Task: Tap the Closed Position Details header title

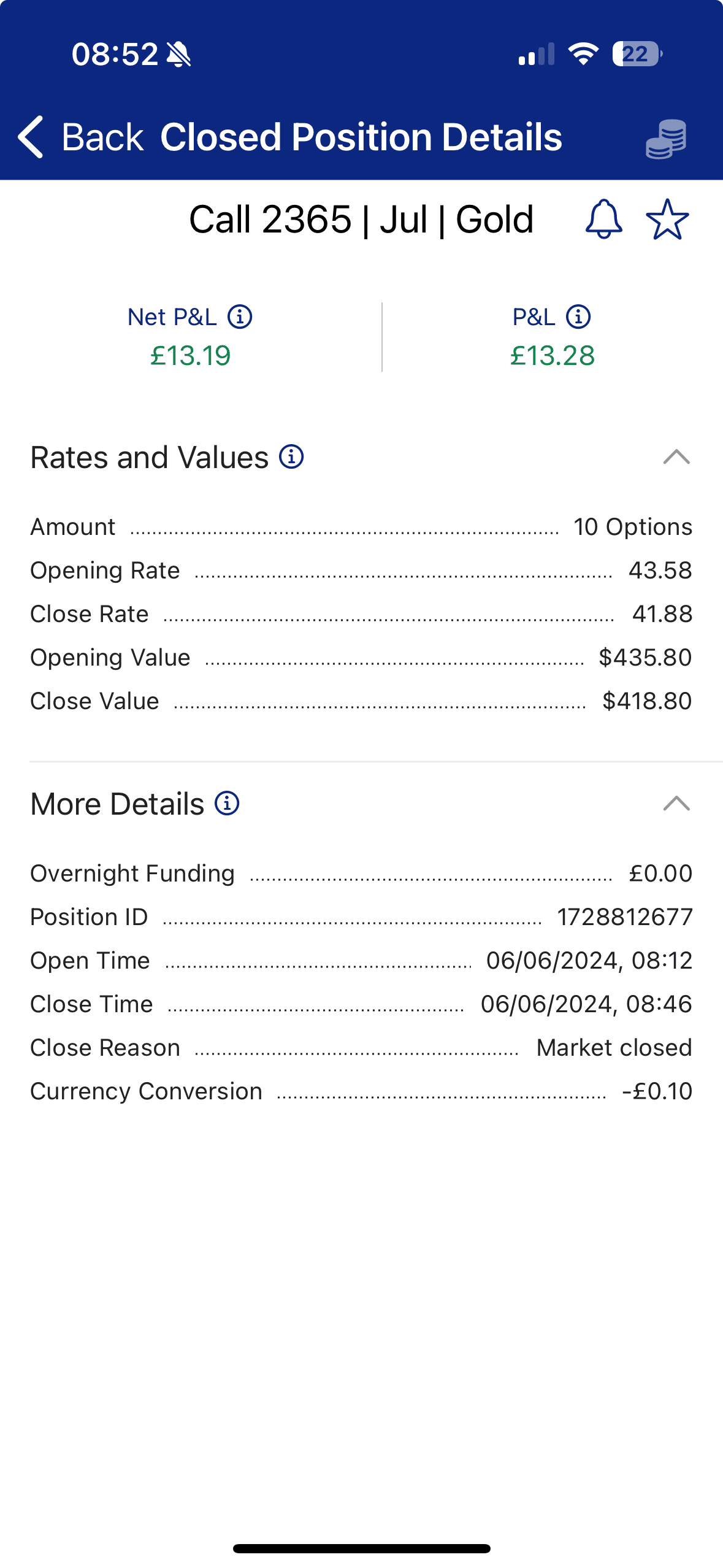Action: [x=361, y=137]
